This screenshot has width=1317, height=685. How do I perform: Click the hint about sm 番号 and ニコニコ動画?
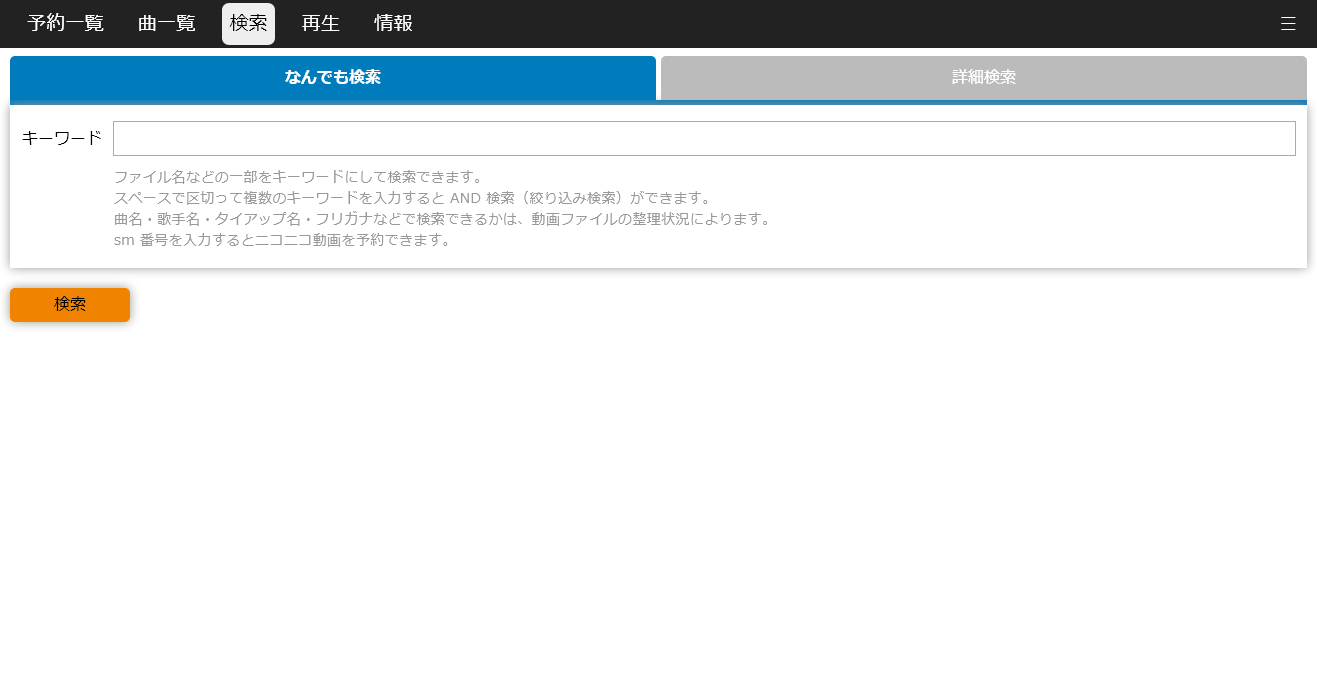pyautogui.click(x=283, y=240)
